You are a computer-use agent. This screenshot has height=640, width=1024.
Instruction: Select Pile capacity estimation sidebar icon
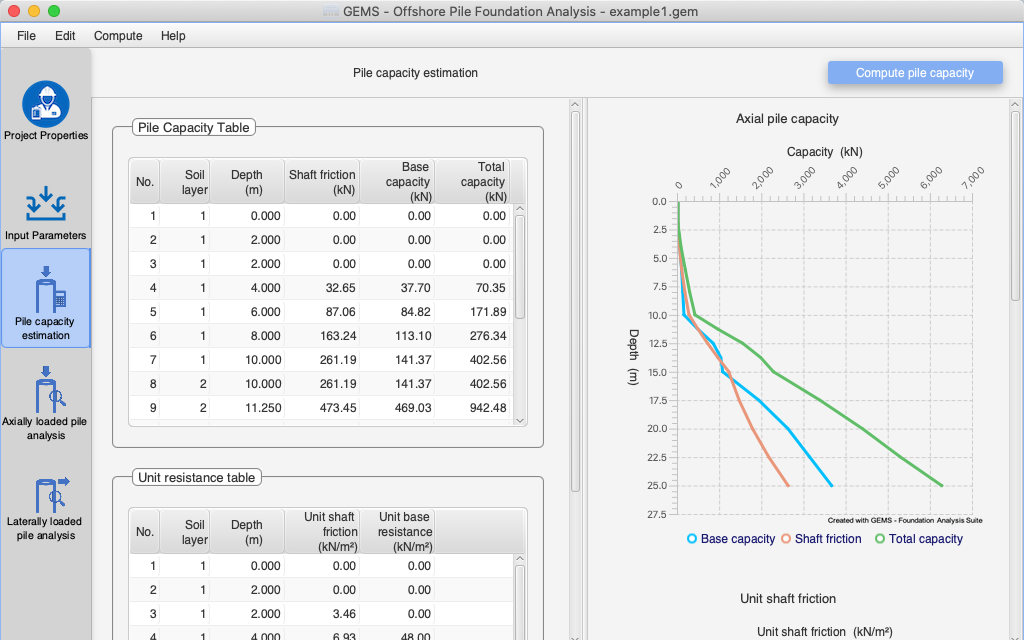[x=46, y=298]
